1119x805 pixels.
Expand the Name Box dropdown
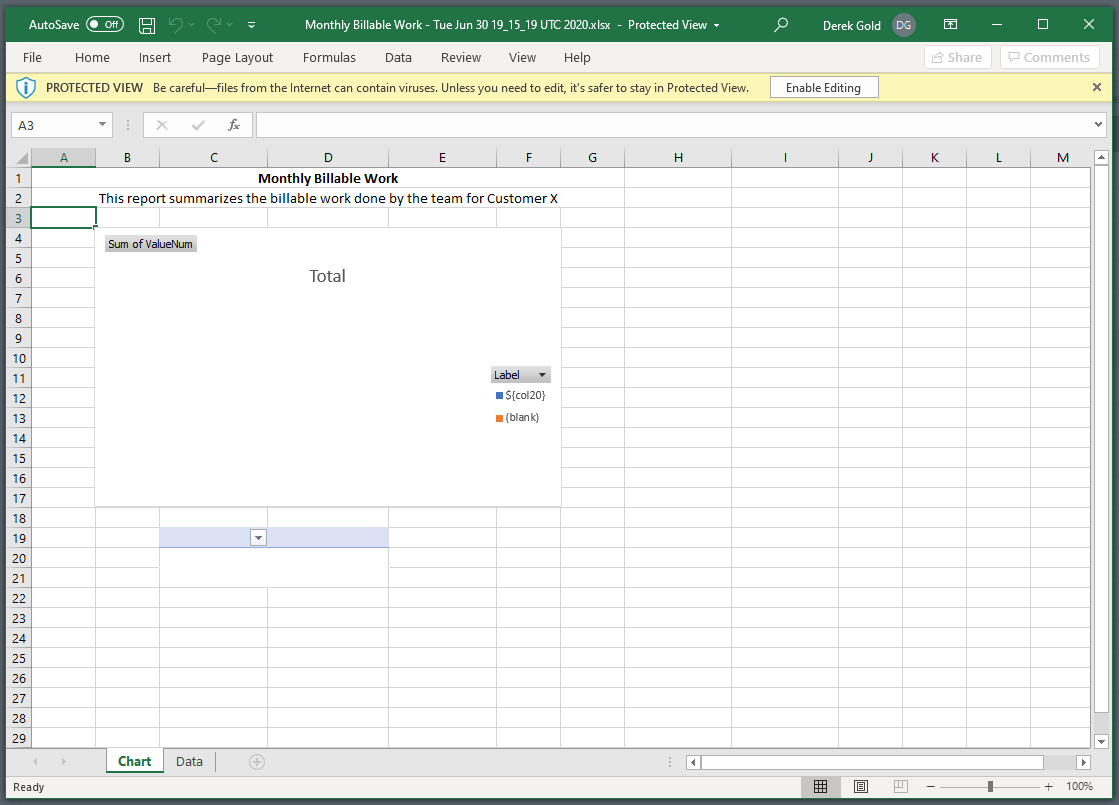pos(102,125)
